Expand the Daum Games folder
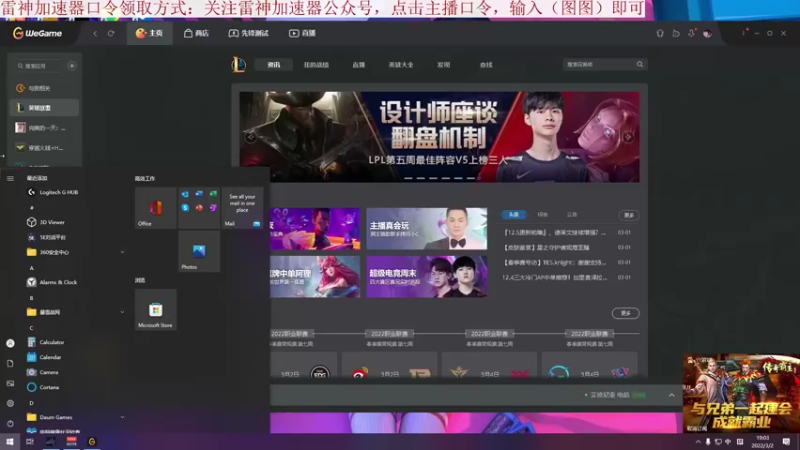The height and width of the screenshot is (450, 800). pyautogui.click(x=122, y=417)
